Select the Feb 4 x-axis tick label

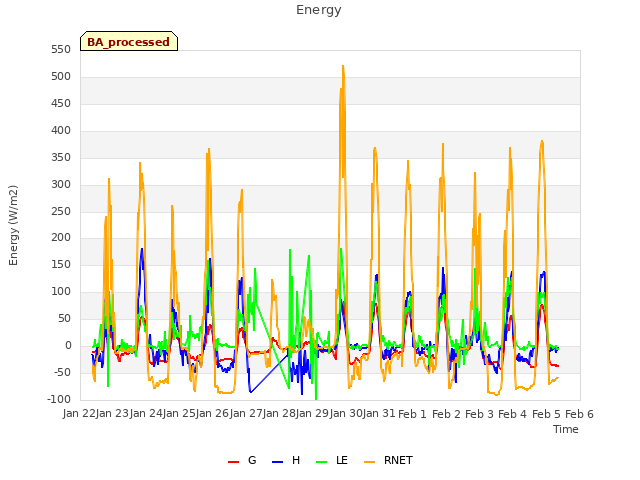click(512, 414)
